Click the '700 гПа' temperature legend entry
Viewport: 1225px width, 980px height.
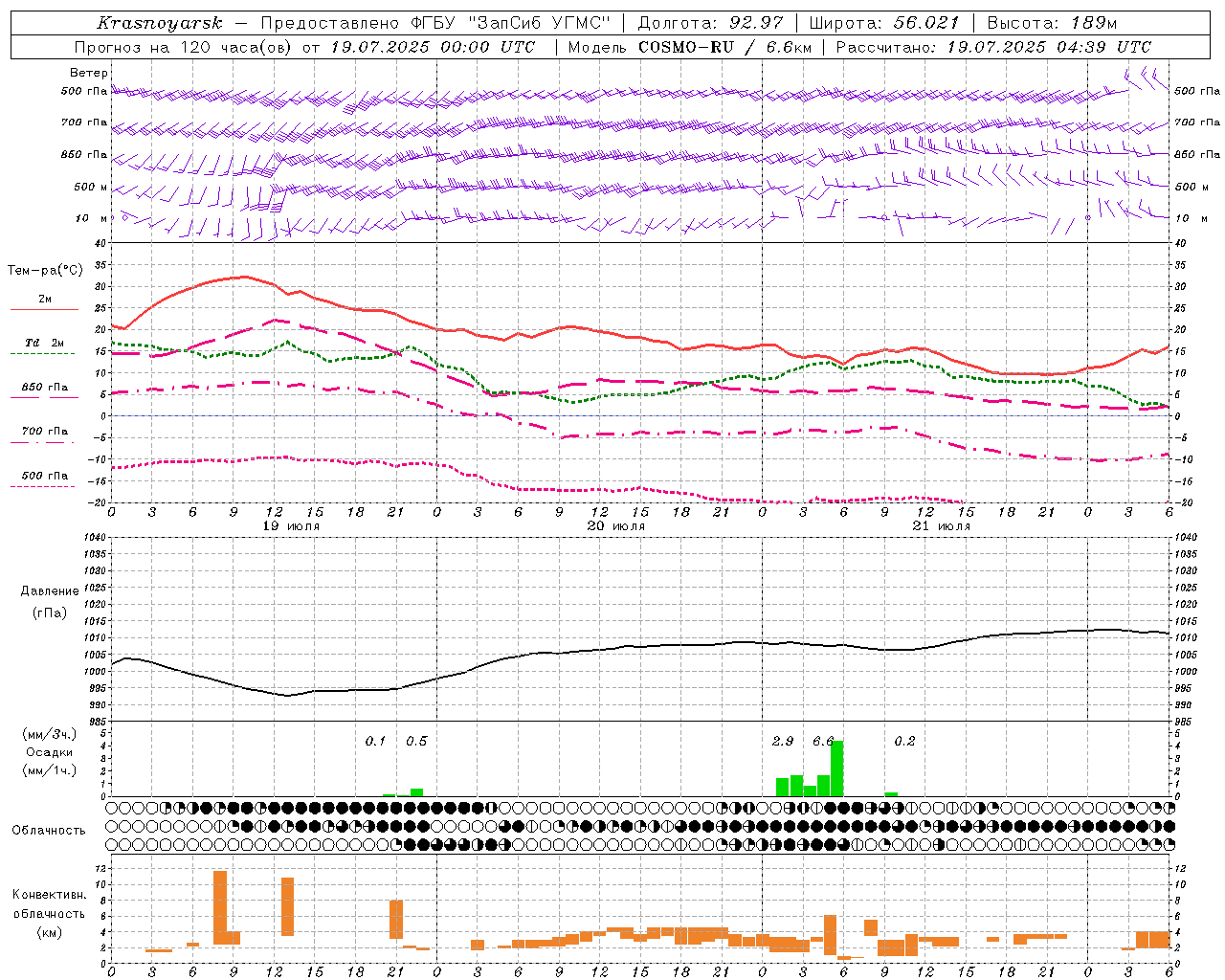[x=45, y=432]
